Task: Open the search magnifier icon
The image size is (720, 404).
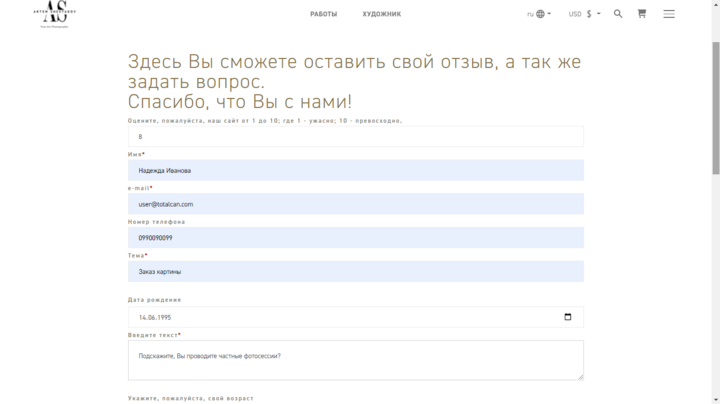Action: point(618,14)
